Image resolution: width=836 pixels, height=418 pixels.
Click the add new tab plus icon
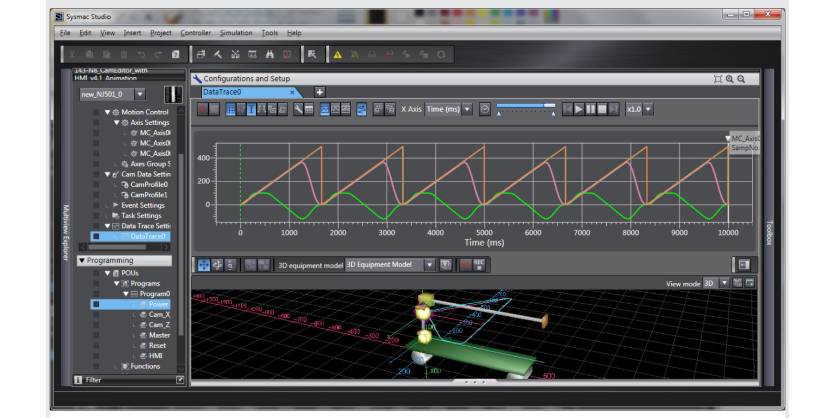pyautogui.click(x=320, y=92)
